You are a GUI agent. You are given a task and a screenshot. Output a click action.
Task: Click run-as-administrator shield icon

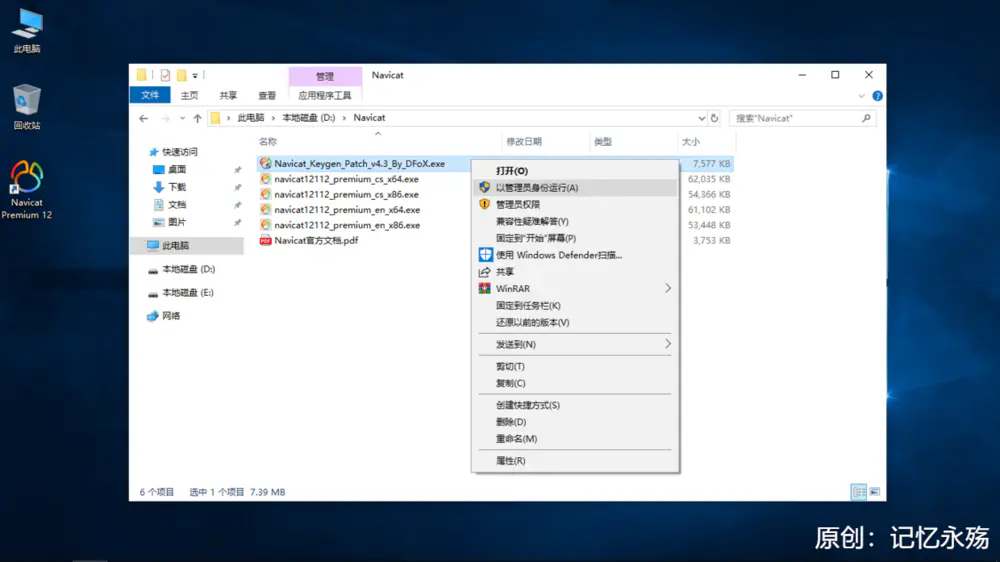(x=485, y=188)
